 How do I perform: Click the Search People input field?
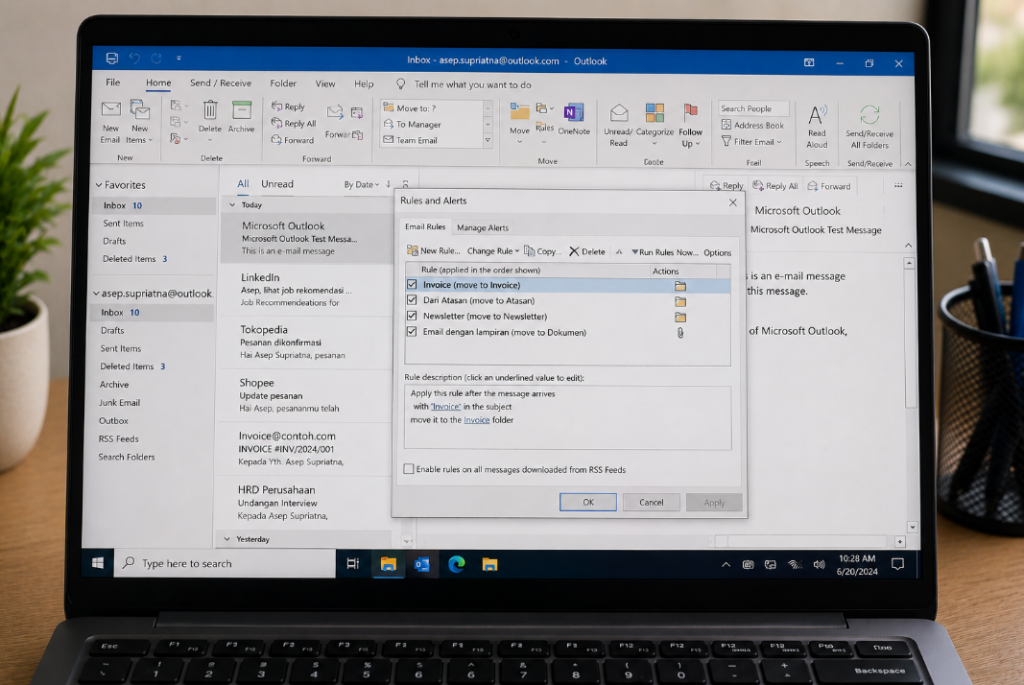tap(753, 108)
